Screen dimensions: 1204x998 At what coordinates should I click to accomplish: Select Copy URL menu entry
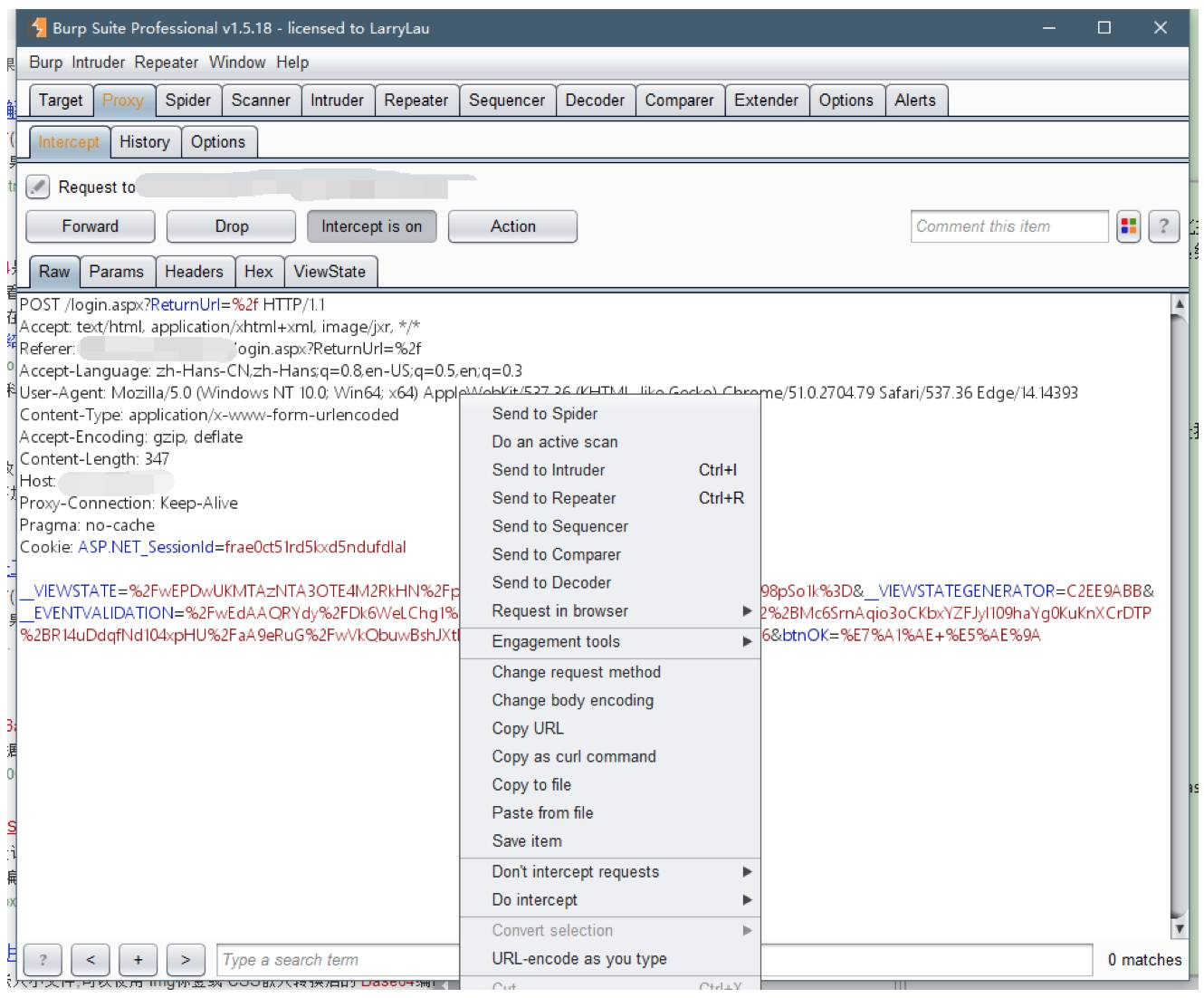pos(610,727)
